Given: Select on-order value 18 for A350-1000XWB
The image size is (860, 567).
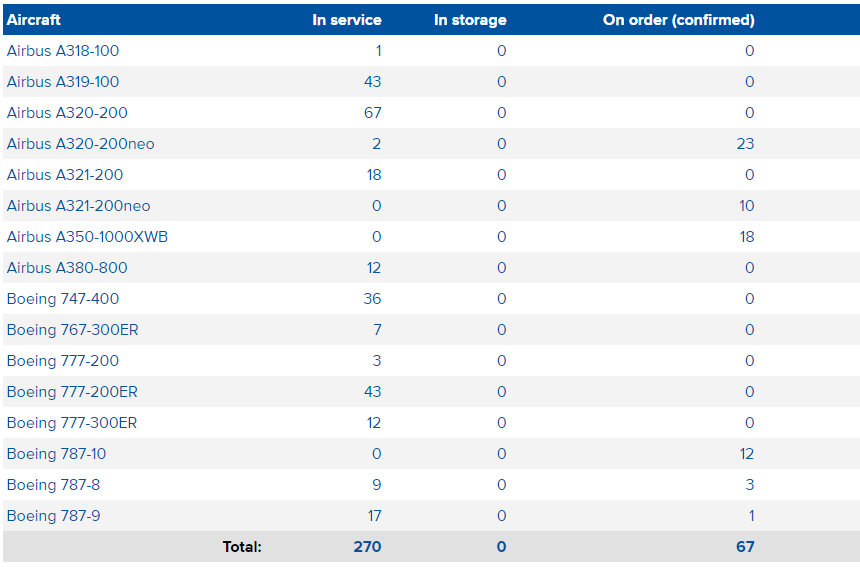Looking at the screenshot, I should [746, 237].
